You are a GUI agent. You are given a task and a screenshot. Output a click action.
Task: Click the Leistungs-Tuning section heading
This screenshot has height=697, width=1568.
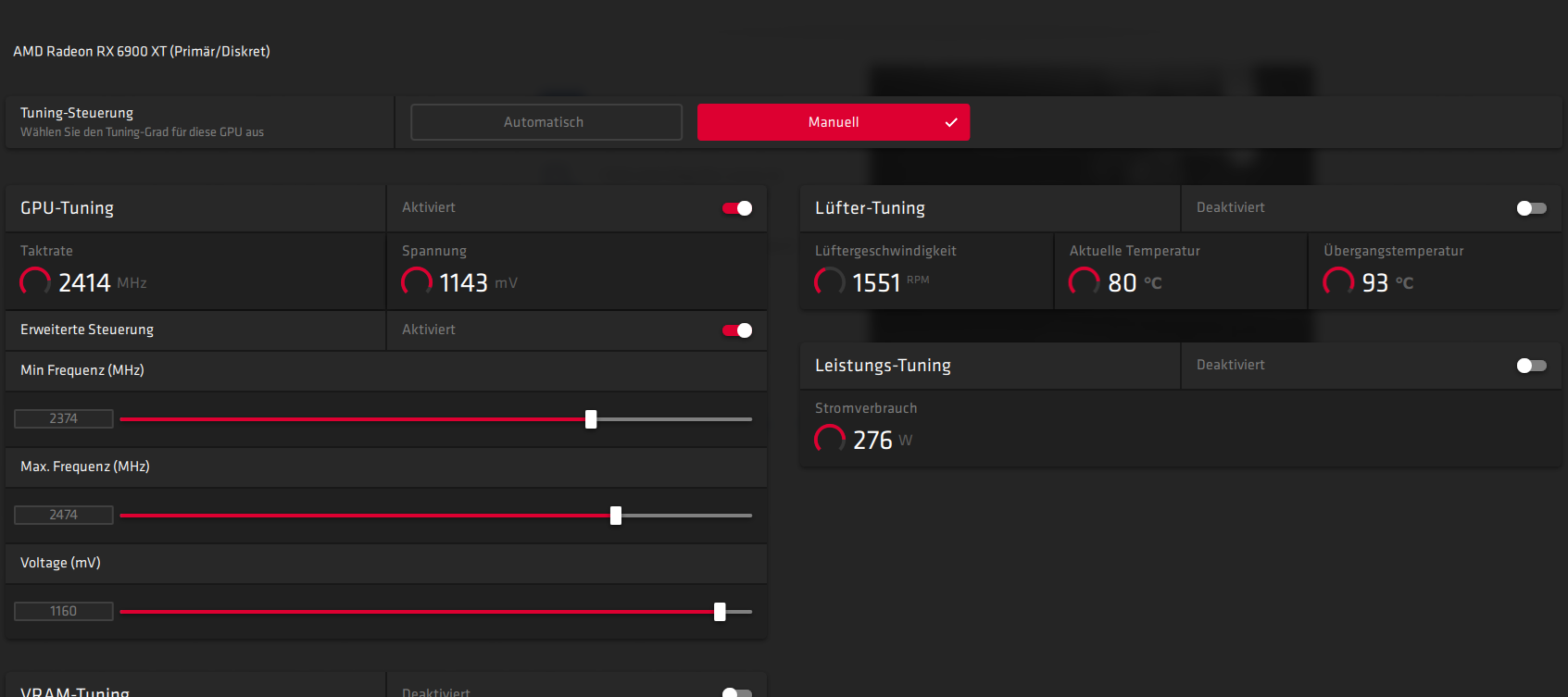pyautogui.click(x=883, y=366)
